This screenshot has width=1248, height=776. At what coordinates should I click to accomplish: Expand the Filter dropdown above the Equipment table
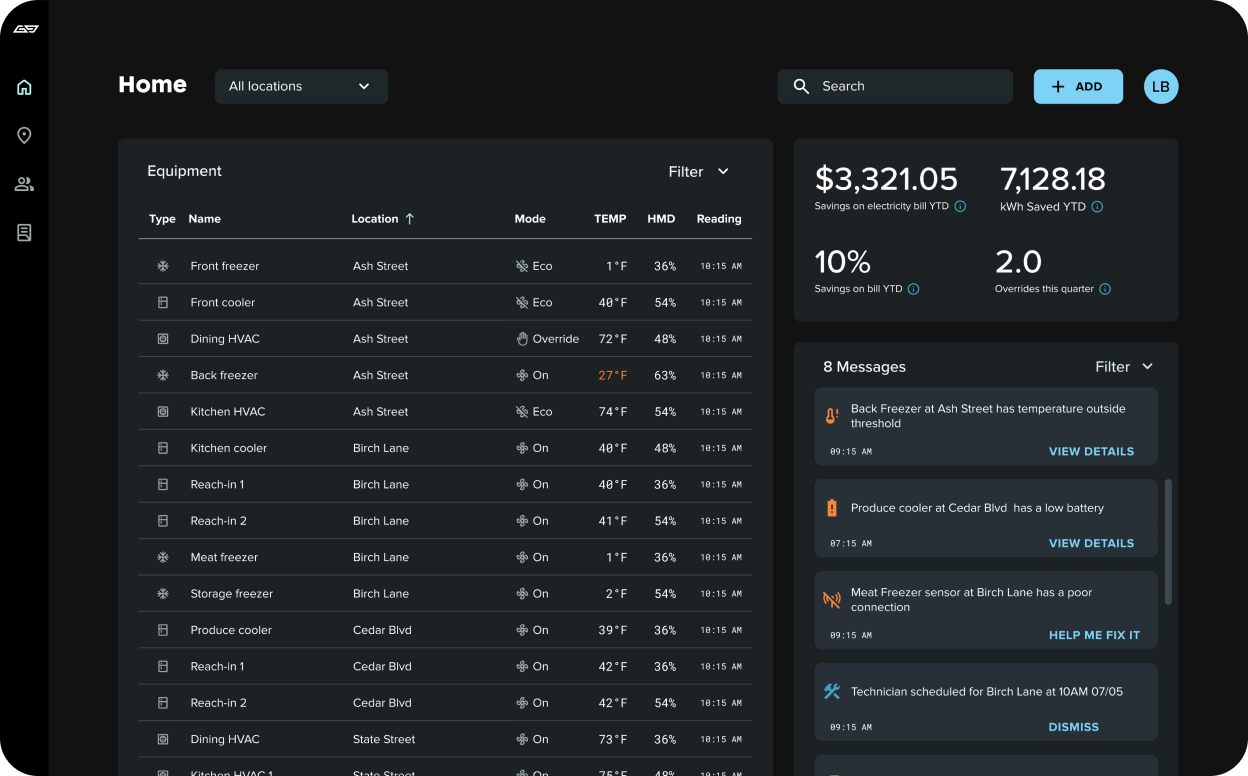pyautogui.click(x=698, y=171)
